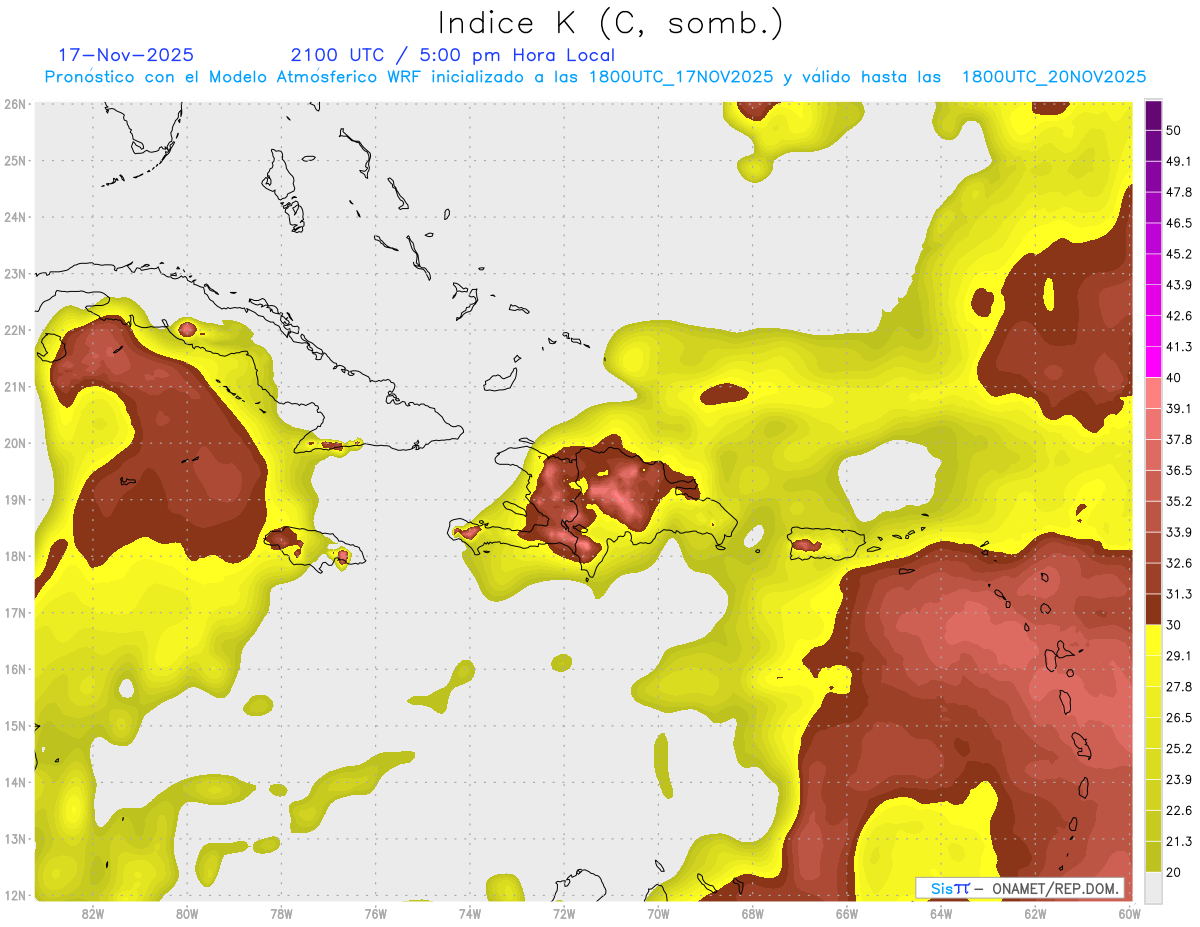Click the colorbar value 35.2
Viewport: 1200px width, 927px height.
[1179, 501]
